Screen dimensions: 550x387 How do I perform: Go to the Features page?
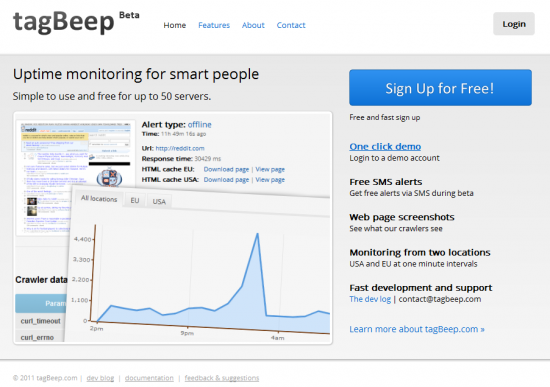pyautogui.click(x=214, y=25)
